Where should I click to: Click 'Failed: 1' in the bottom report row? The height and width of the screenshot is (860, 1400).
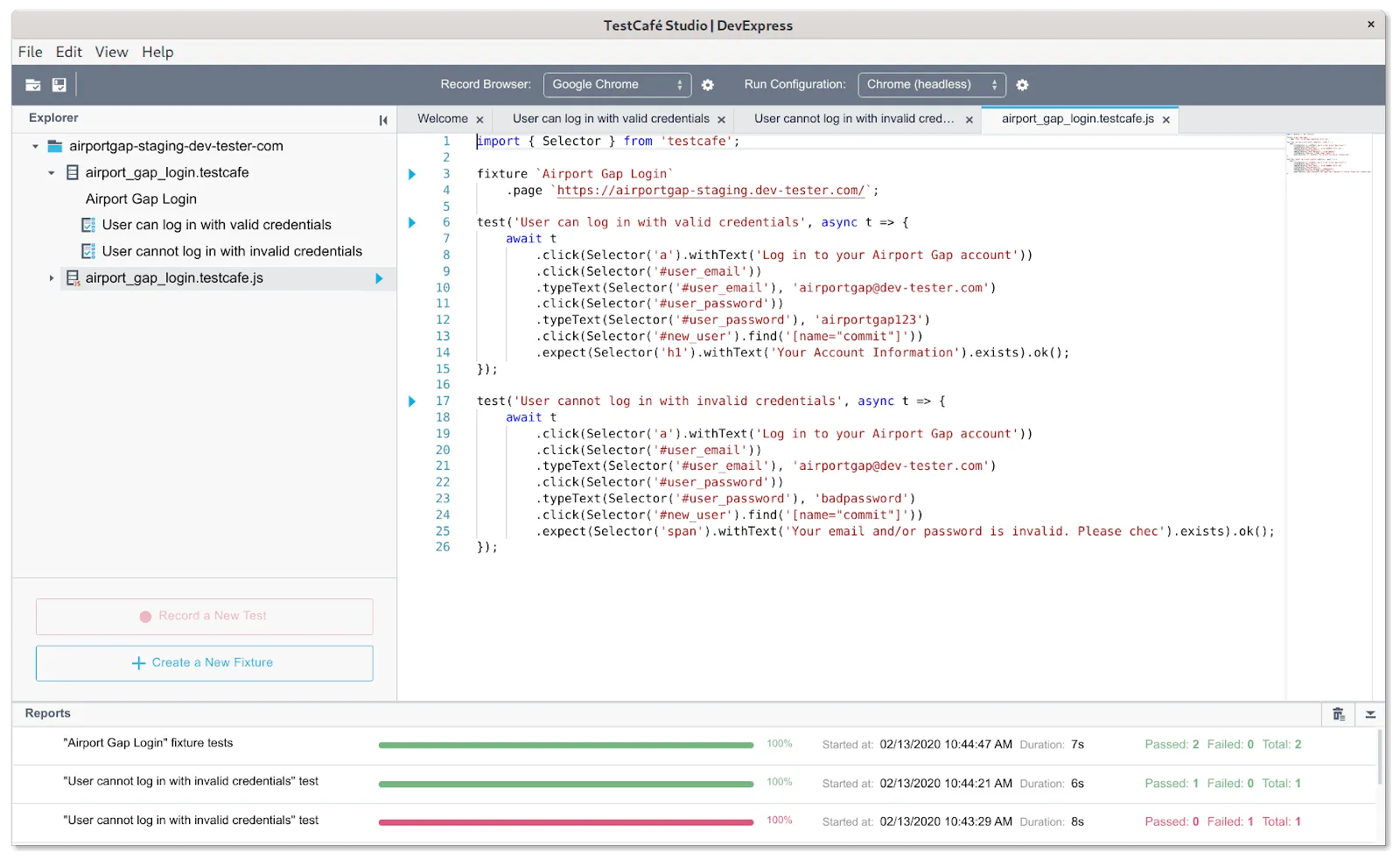[x=1229, y=822]
